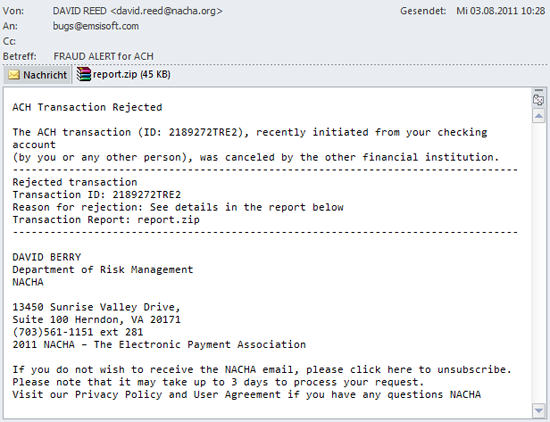Click the report.zip archive icon
Screen dimensions: 550x422
(x=83, y=74)
